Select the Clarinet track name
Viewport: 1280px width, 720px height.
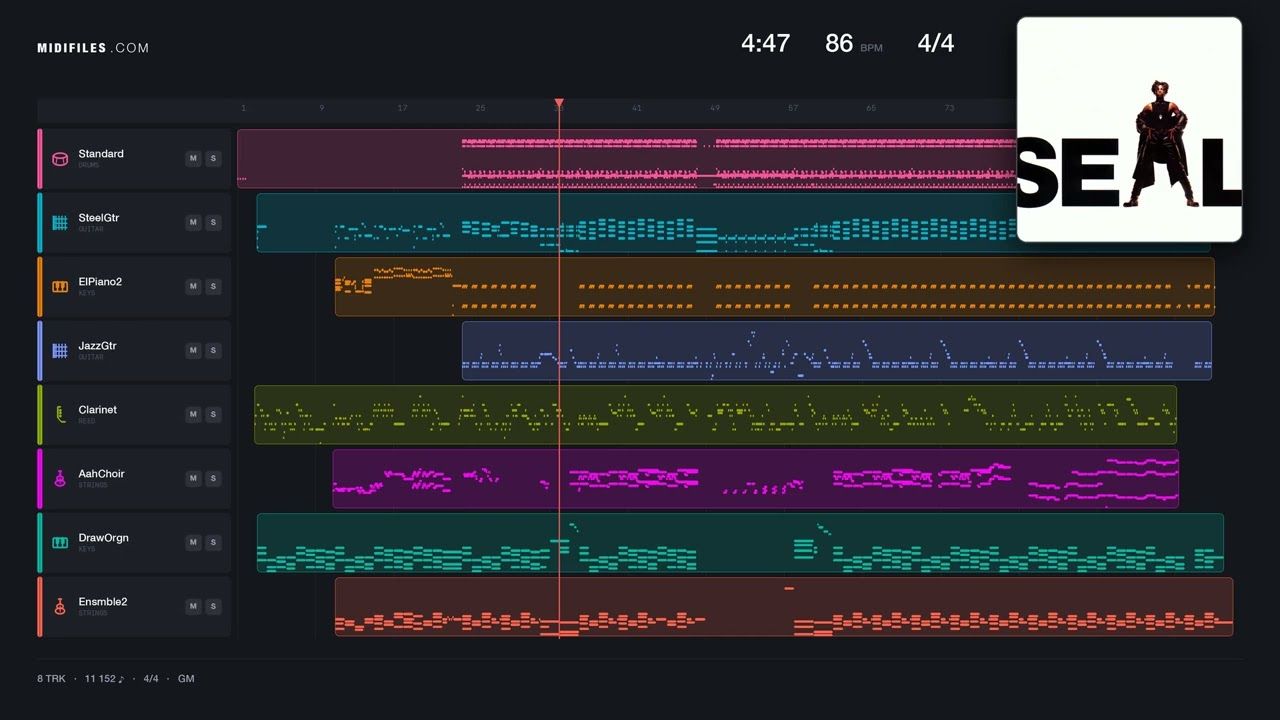pos(97,410)
